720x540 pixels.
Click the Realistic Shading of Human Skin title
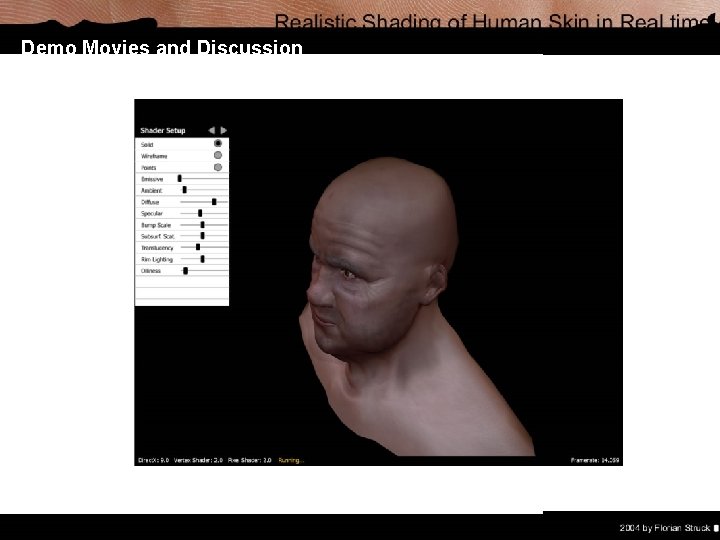point(494,21)
